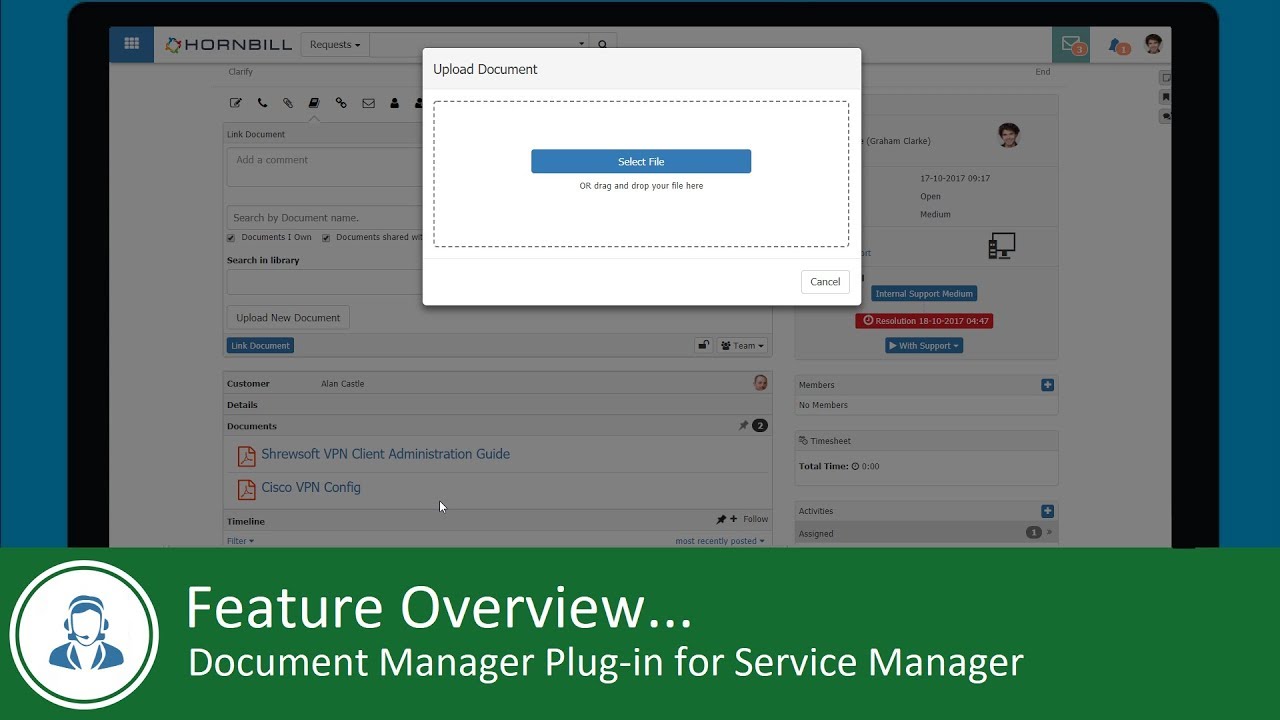This screenshot has width=1280, height=720.
Task: Toggle the Documents shared with me checkbox
Action: (326, 238)
